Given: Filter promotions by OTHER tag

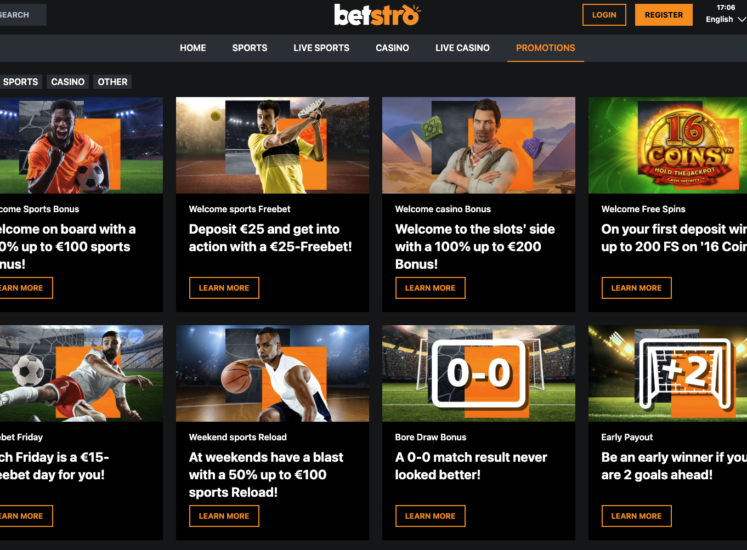Looking at the screenshot, I should (x=112, y=82).
